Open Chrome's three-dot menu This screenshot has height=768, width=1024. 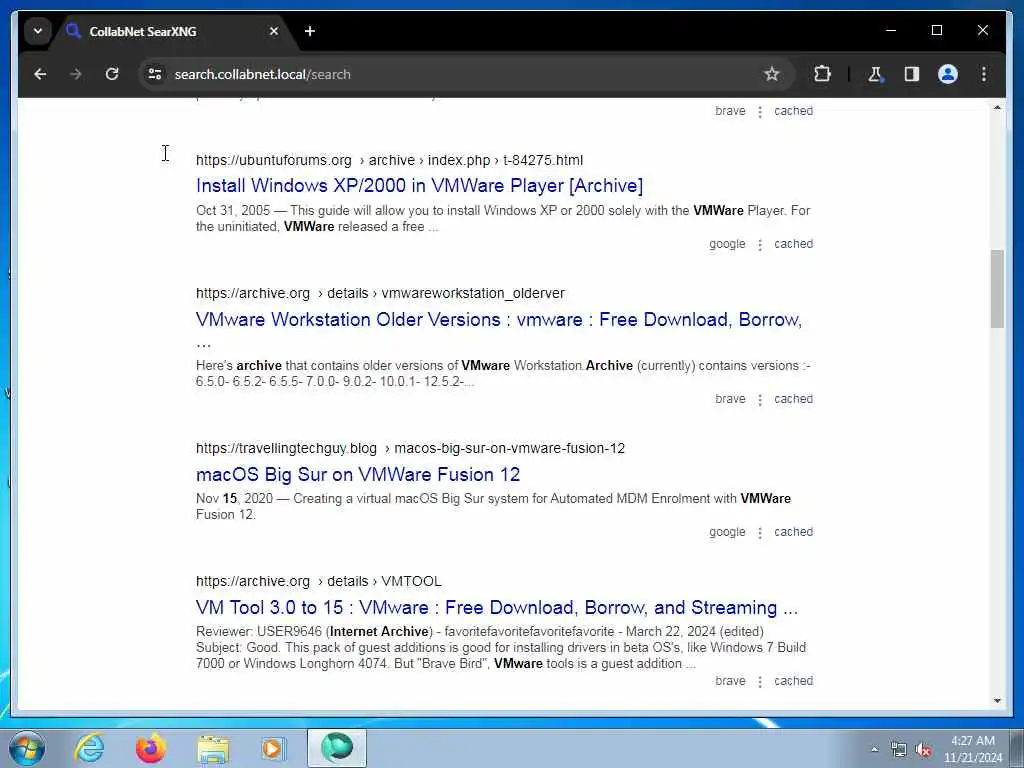point(984,74)
